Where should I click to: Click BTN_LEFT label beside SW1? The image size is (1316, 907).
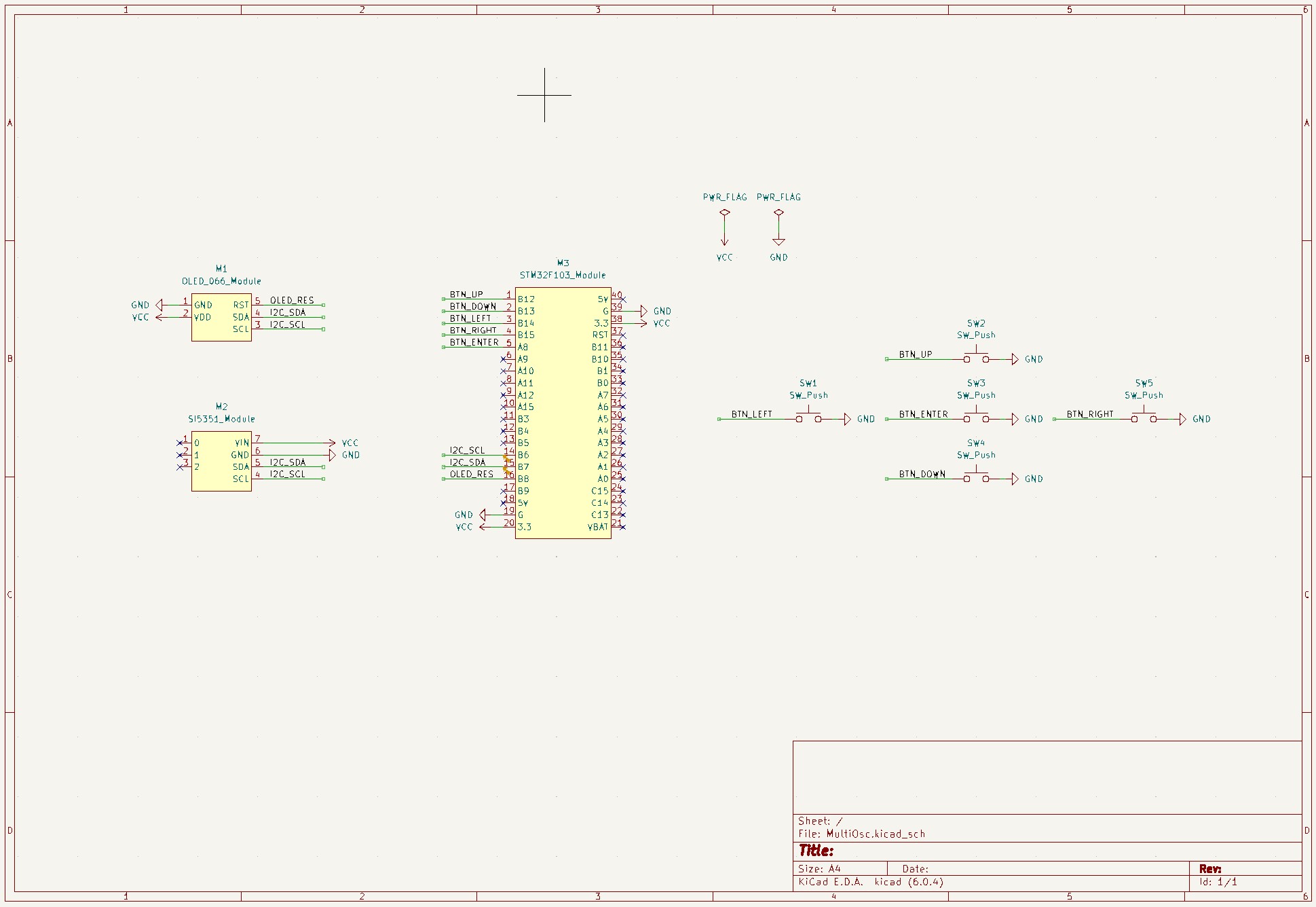[x=752, y=414]
